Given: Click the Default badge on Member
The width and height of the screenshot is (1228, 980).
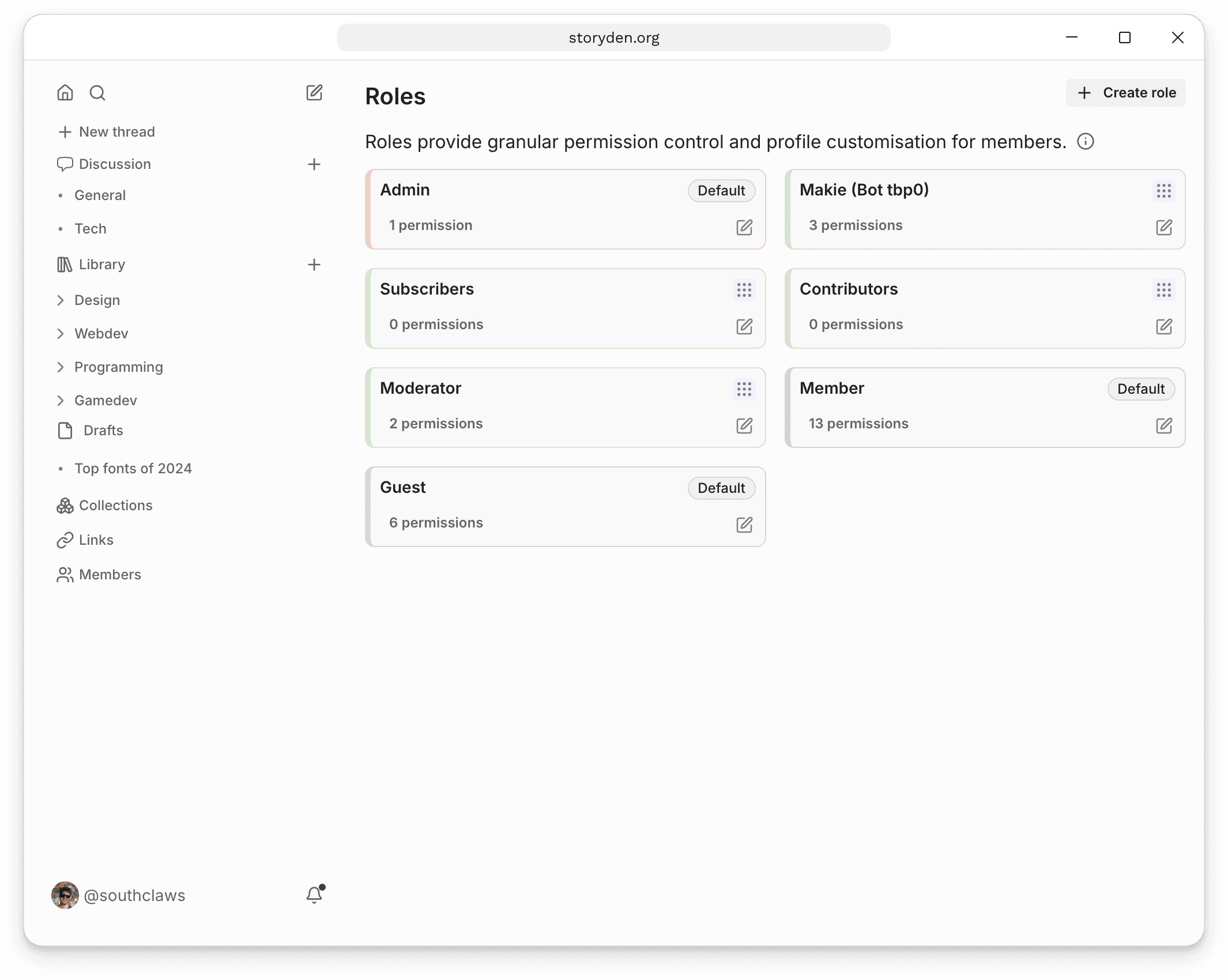Looking at the screenshot, I should (1141, 389).
